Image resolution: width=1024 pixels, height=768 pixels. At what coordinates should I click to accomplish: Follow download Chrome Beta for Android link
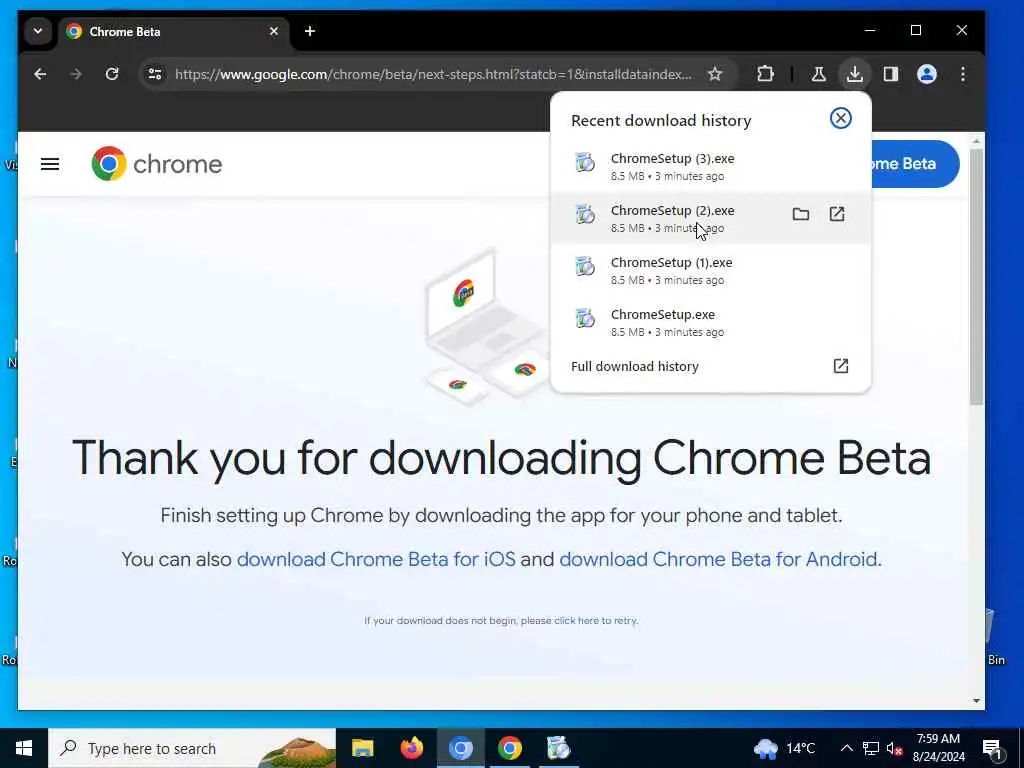[x=719, y=559]
